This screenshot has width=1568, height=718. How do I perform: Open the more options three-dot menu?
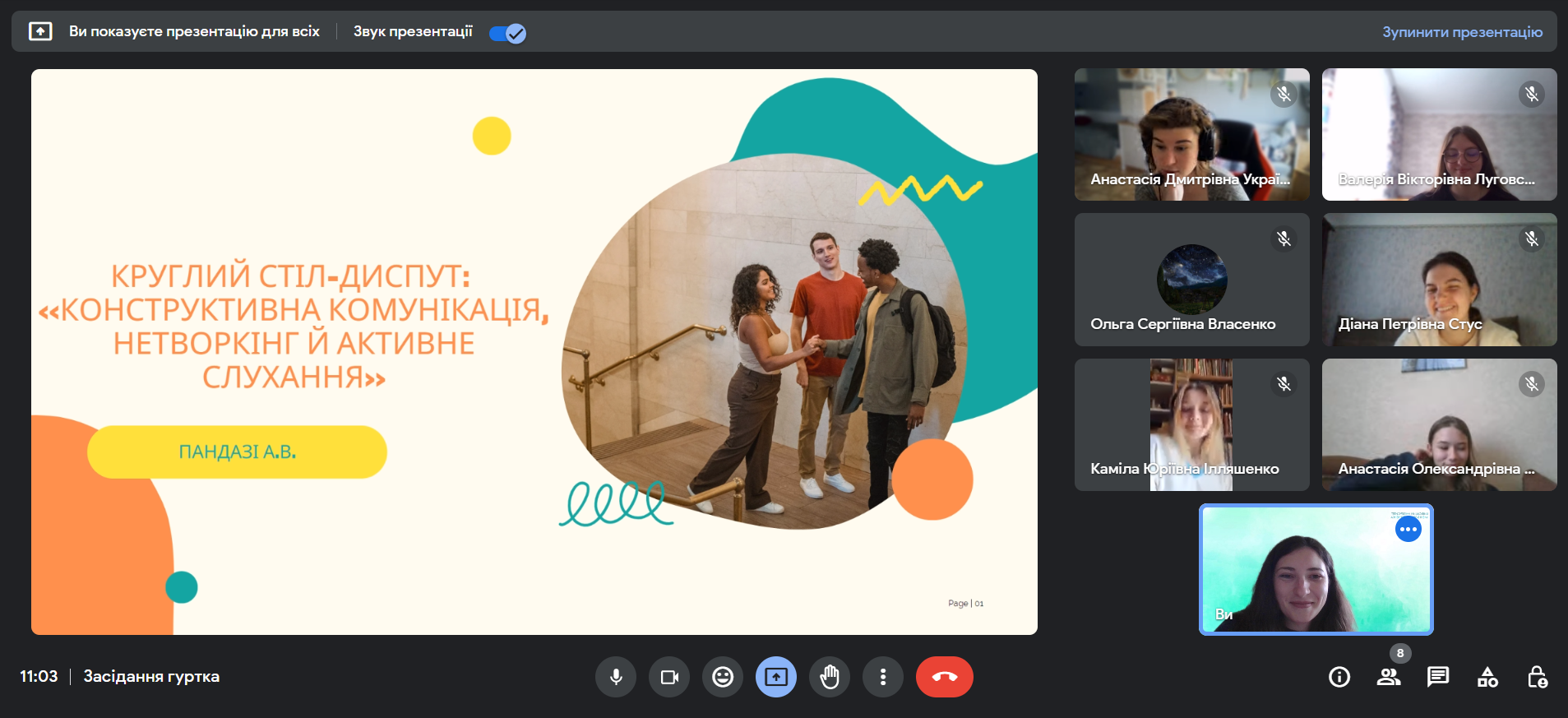(883, 677)
